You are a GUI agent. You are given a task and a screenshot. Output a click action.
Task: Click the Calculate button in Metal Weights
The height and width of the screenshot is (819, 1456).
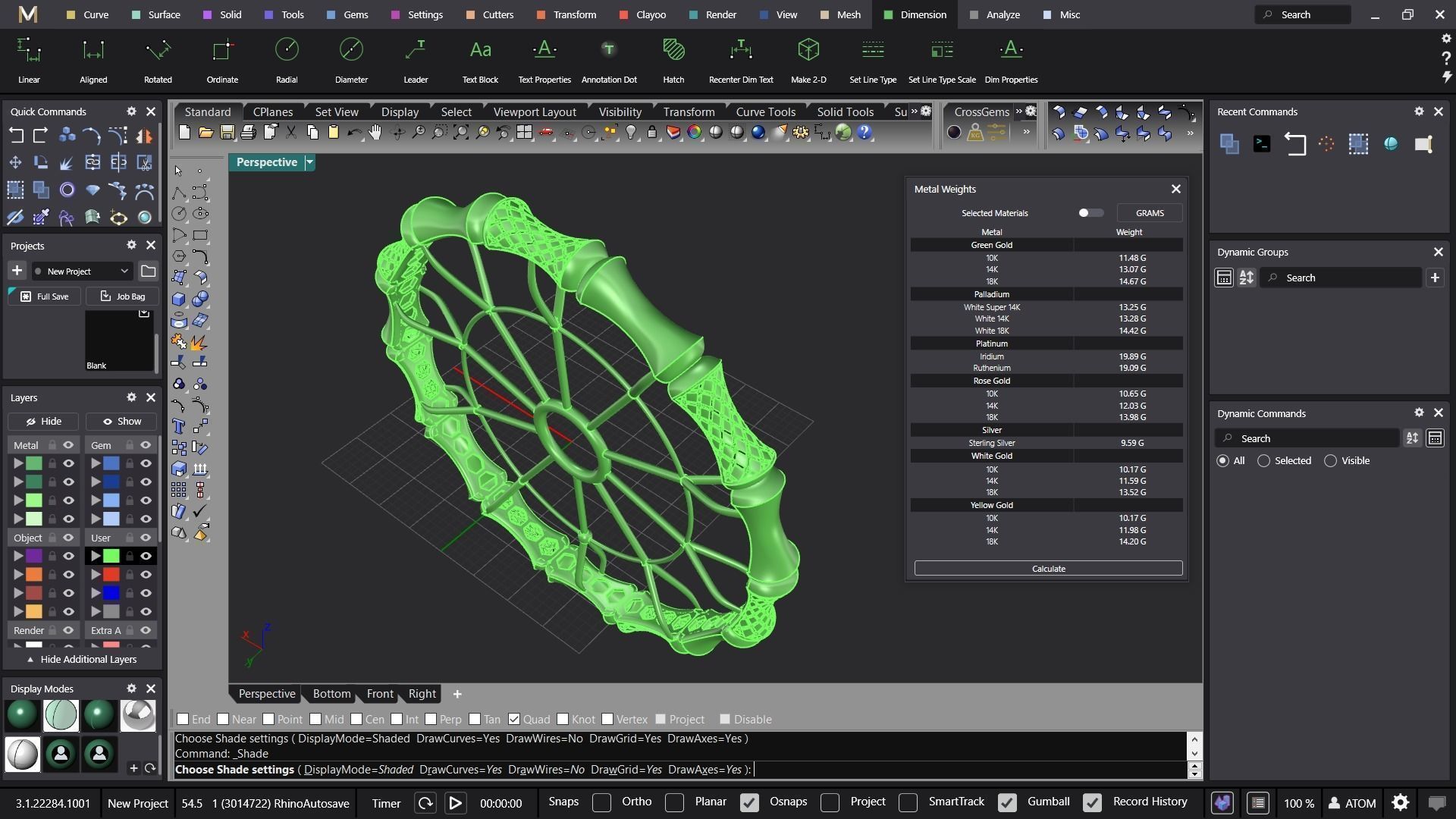coord(1048,569)
